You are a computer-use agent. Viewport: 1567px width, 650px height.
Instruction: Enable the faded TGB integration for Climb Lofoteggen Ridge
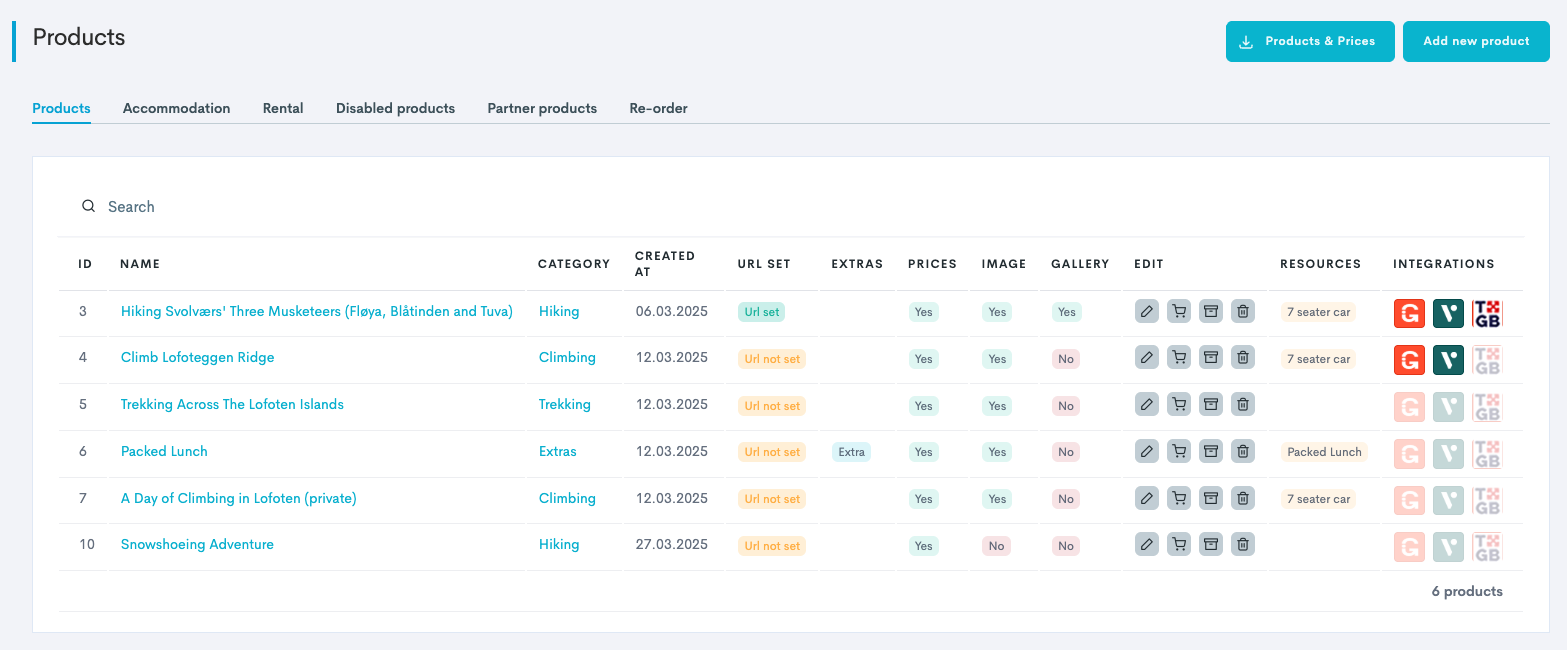tap(1487, 359)
